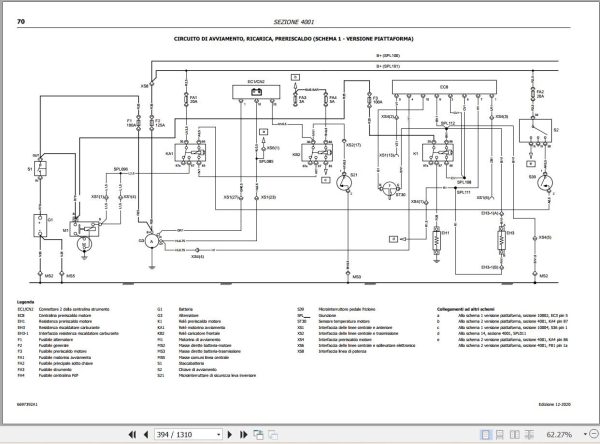
Task: Click the F3 100A fuse label
Action: point(377,100)
